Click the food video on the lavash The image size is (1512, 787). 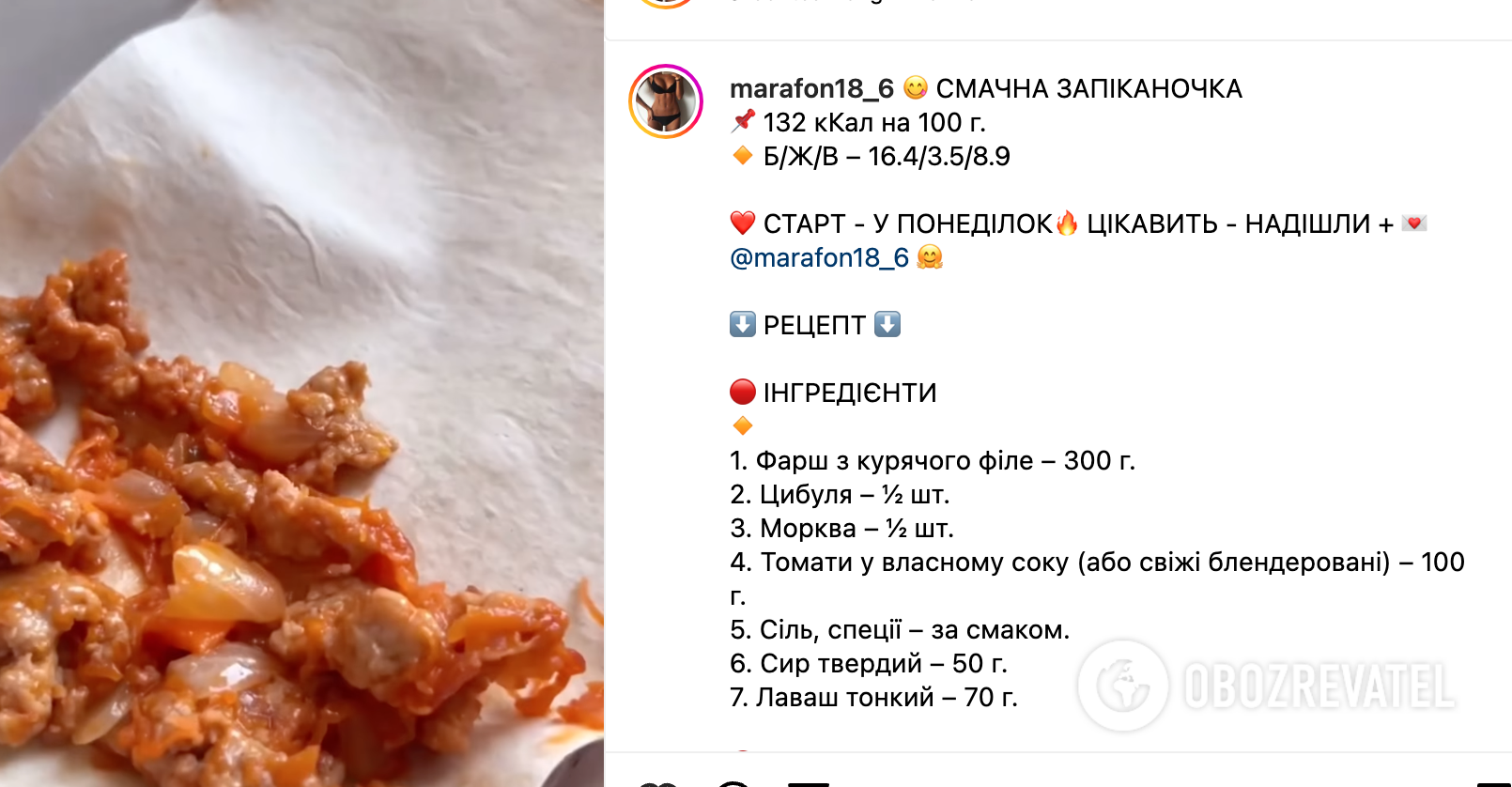pyautogui.click(x=301, y=393)
